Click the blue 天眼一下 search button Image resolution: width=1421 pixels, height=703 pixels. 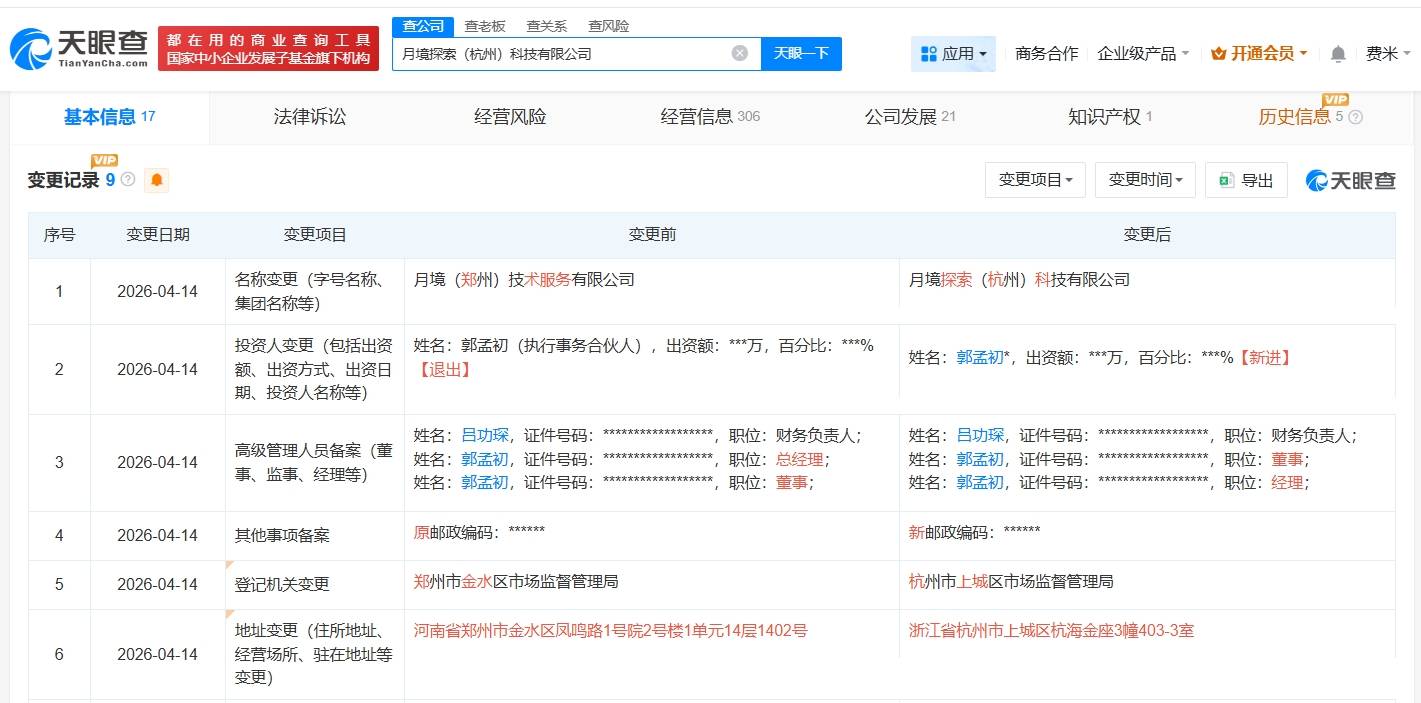coord(801,53)
